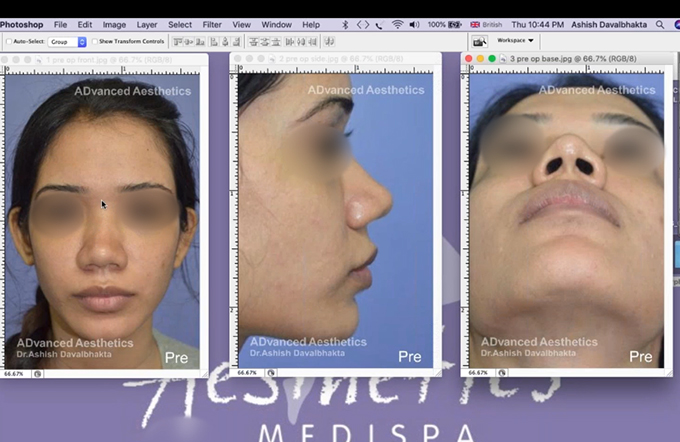Activate the 2 pre op side.jpg window title
Viewport: 680px width, 442px height.
coord(341,59)
